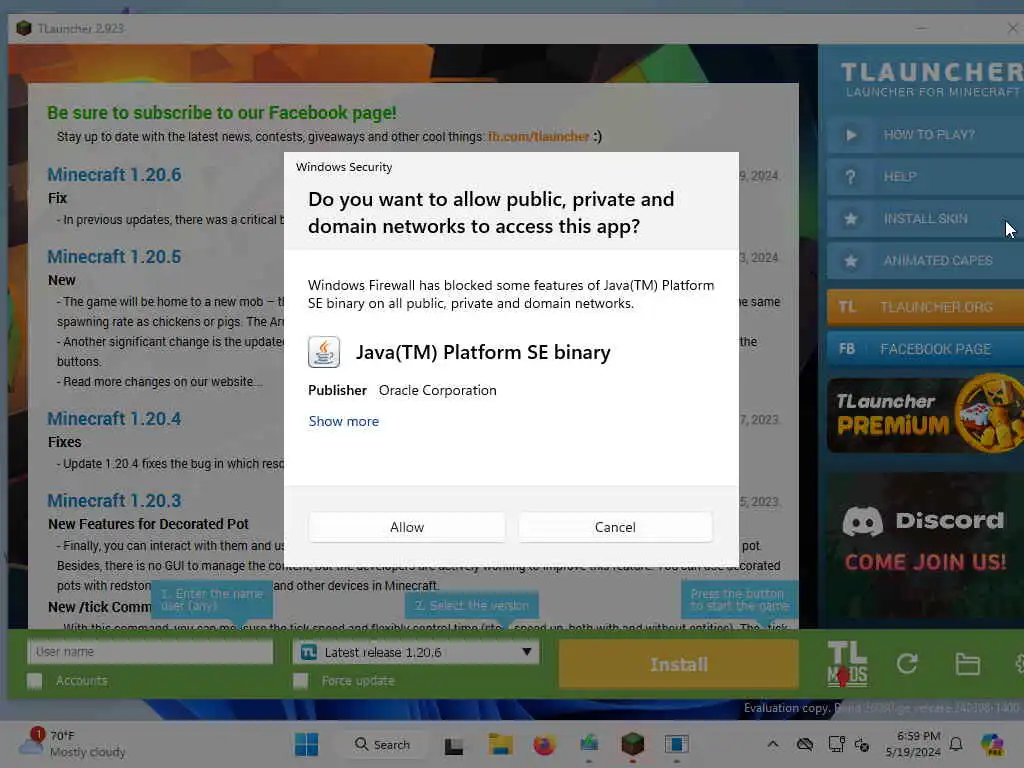Open the TL Mods icon

(847, 664)
